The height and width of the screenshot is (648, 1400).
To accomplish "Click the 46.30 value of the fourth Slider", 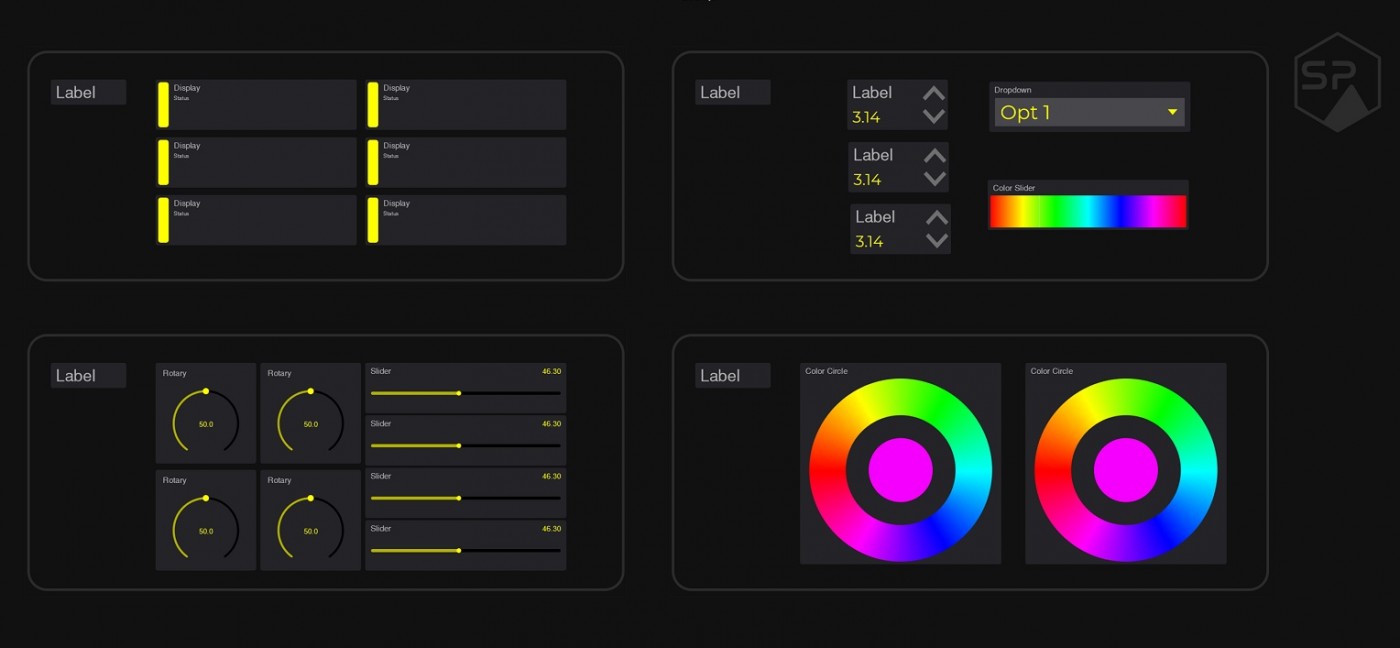I will click(552, 528).
